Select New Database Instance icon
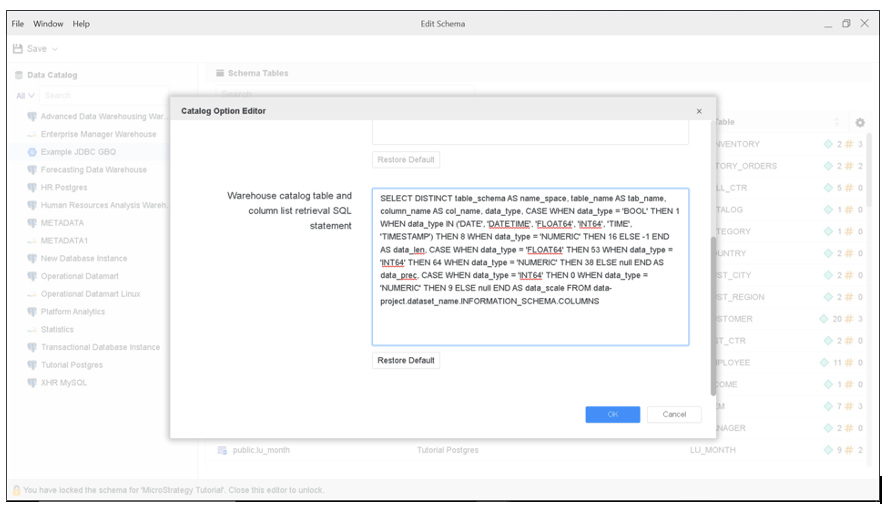888x506 pixels. coord(32,258)
